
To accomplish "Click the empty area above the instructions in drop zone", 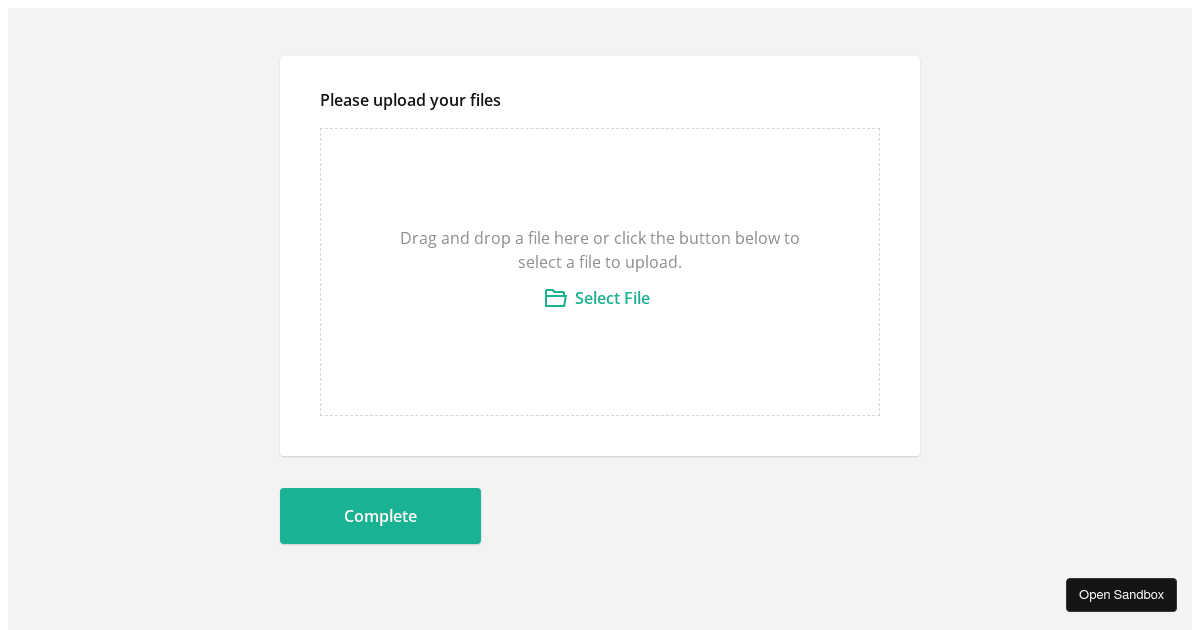I will [600, 175].
